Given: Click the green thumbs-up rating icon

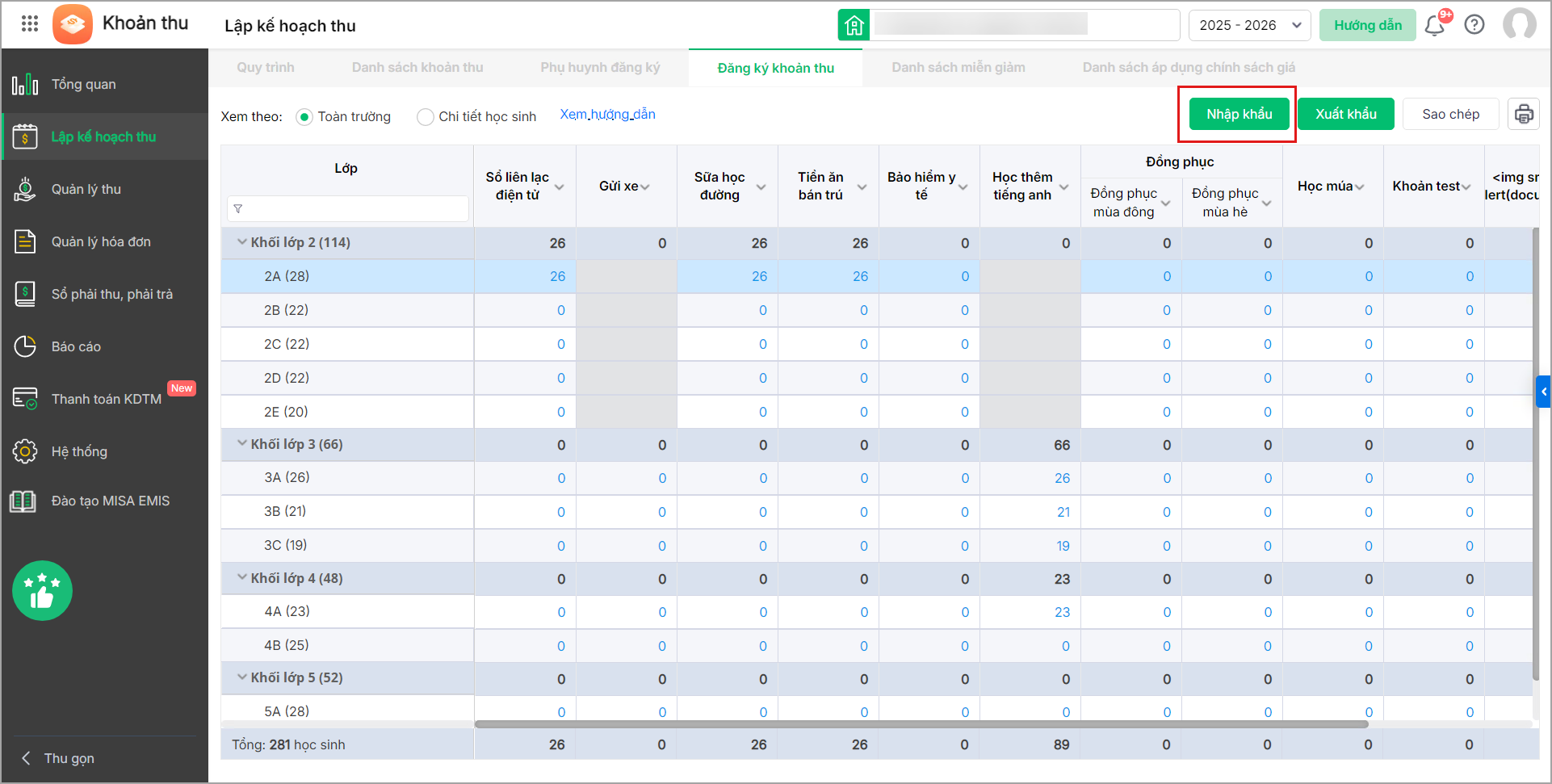Looking at the screenshot, I should coord(42,591).
